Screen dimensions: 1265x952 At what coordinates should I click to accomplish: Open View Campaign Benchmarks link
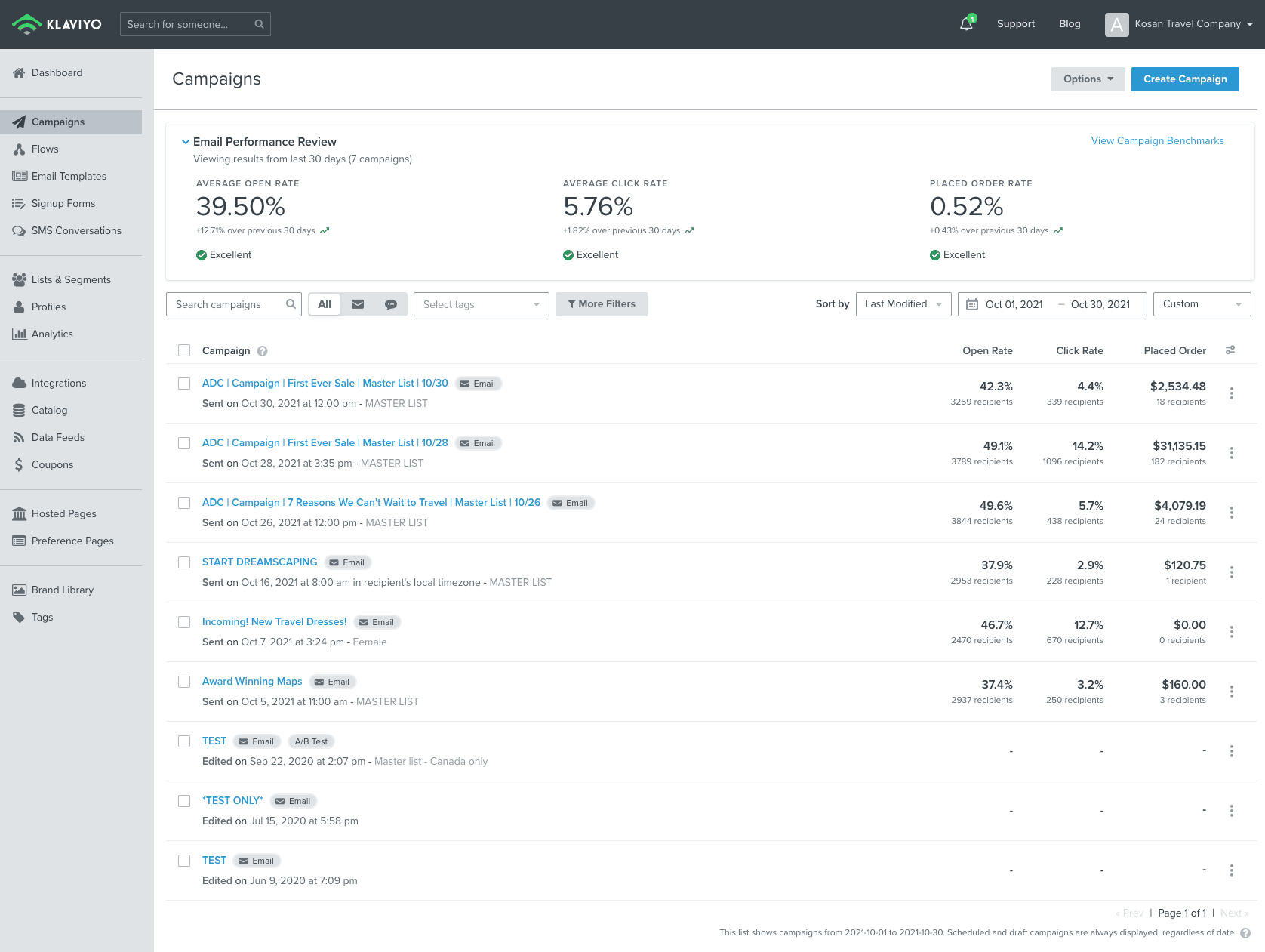(x=1157, y=141)
